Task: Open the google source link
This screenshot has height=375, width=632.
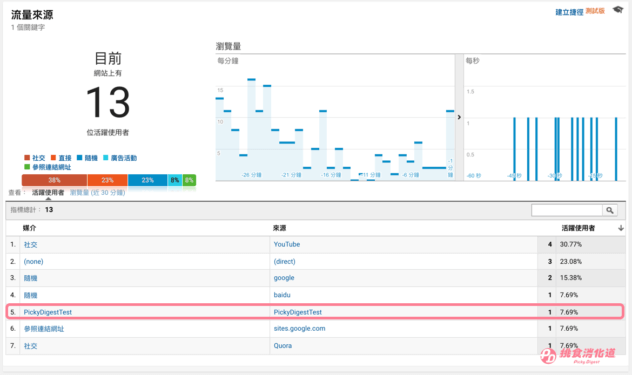Action: tap(284, 278)
